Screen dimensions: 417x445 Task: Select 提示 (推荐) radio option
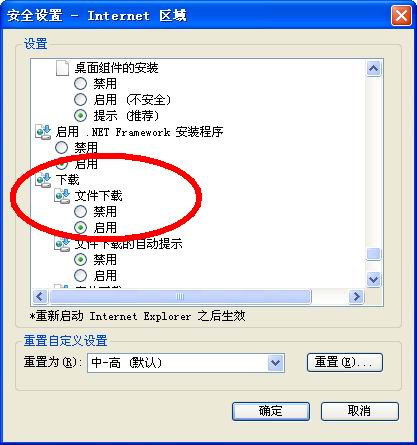[80, 116]
